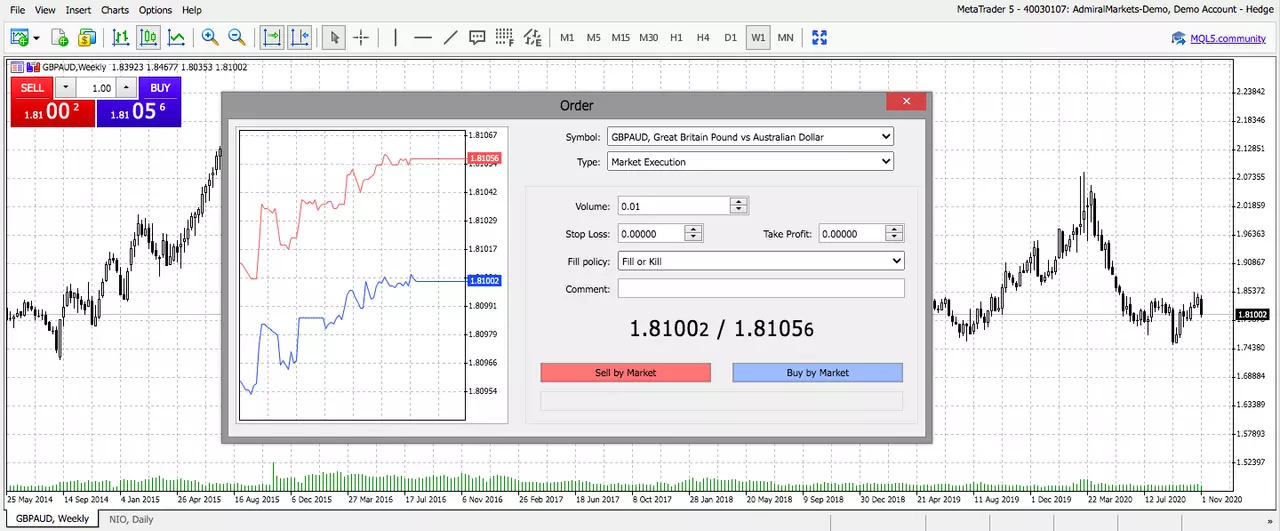1280x531 pixels.
Task: Open the Insert menu
Action: (78, 10)
